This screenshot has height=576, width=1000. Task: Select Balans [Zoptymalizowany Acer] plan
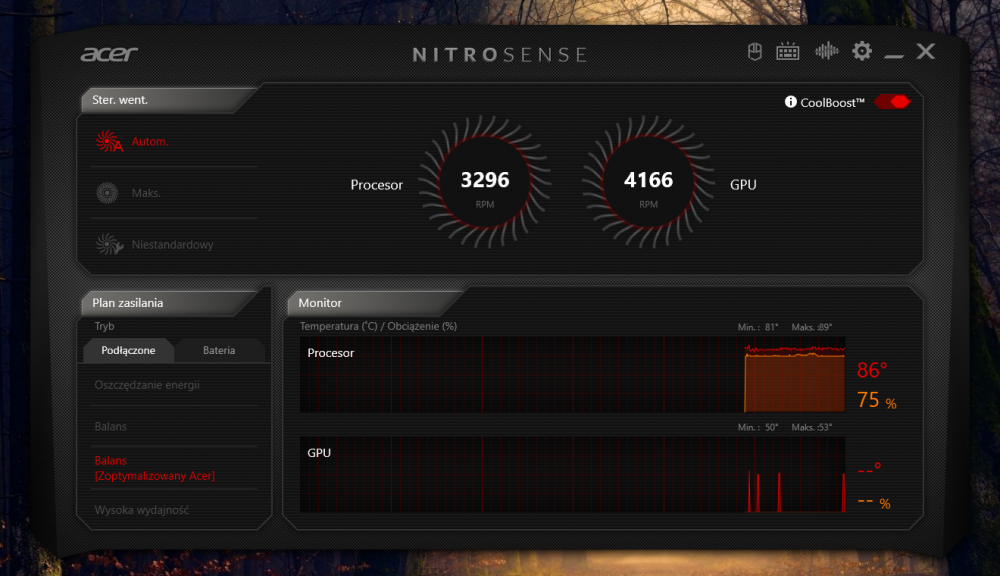pos(154,468)
